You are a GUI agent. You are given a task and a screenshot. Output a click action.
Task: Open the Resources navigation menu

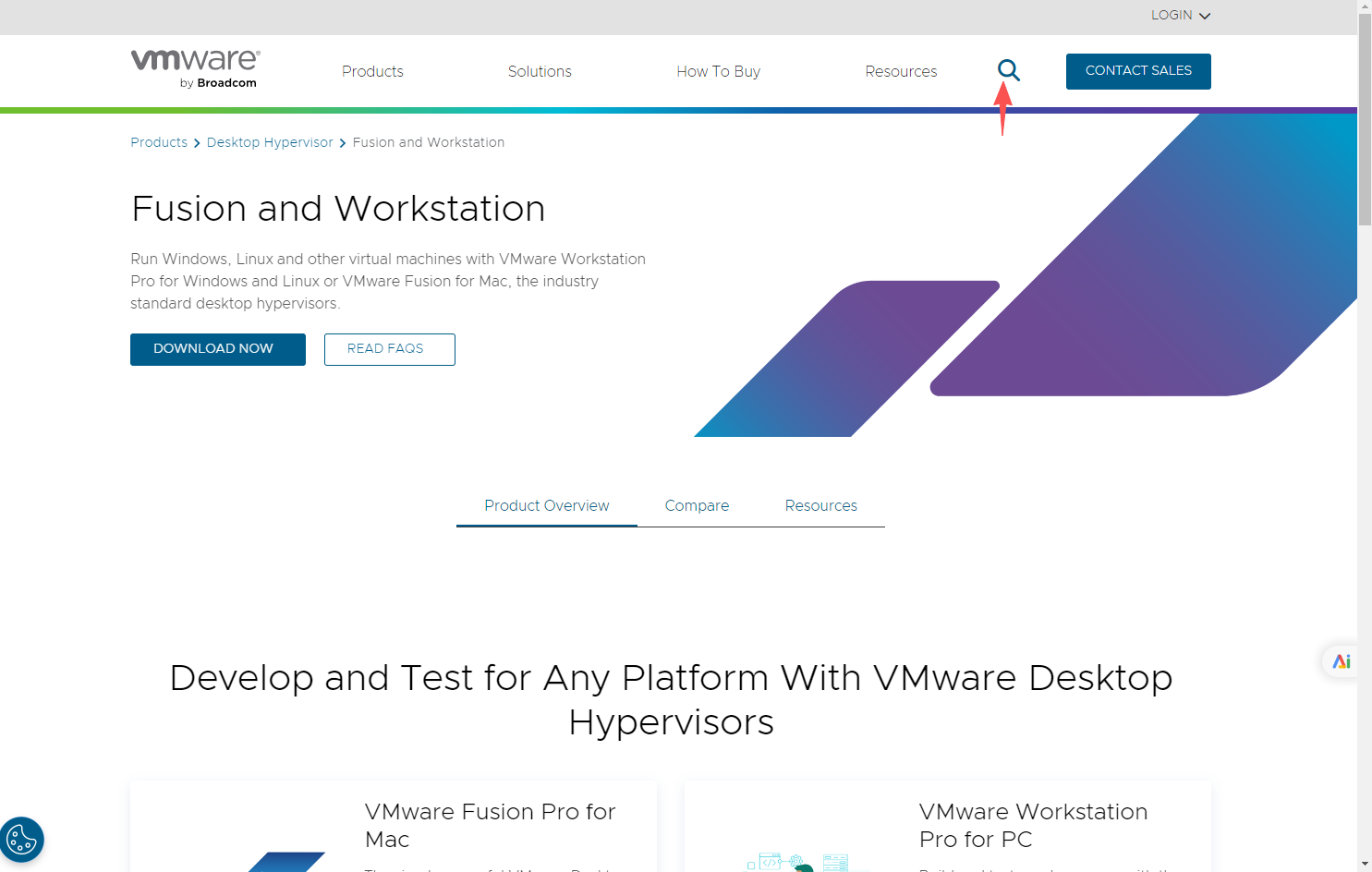(x=901, y=71)
